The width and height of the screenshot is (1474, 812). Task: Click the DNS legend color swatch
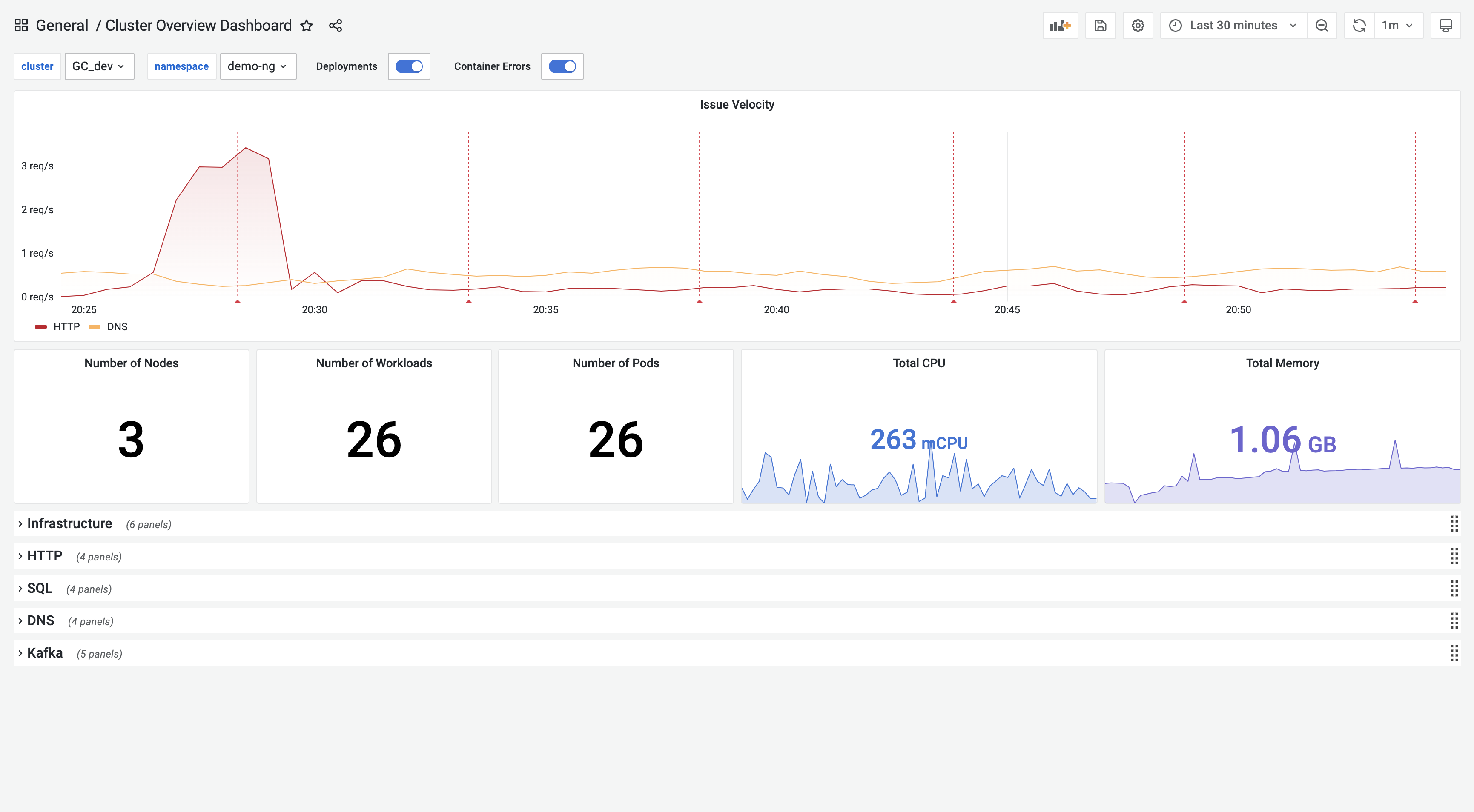coord(95,327)
